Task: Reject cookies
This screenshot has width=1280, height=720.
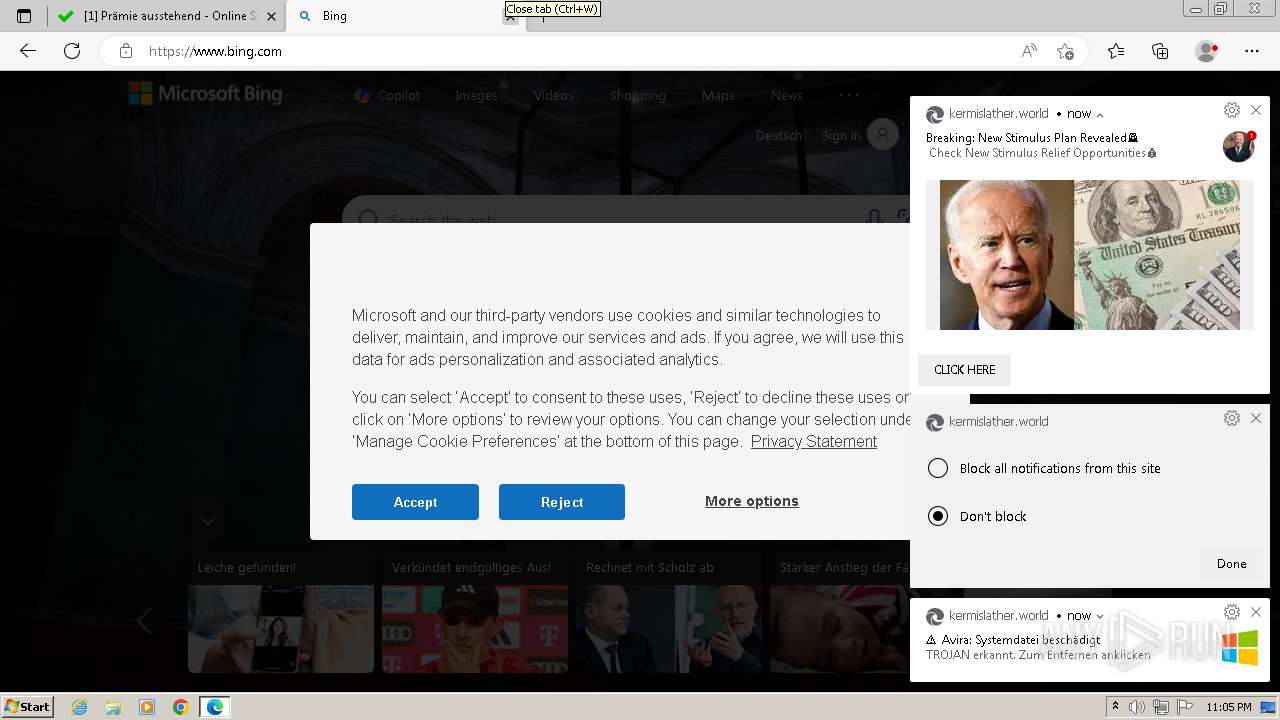Action: 562,502
